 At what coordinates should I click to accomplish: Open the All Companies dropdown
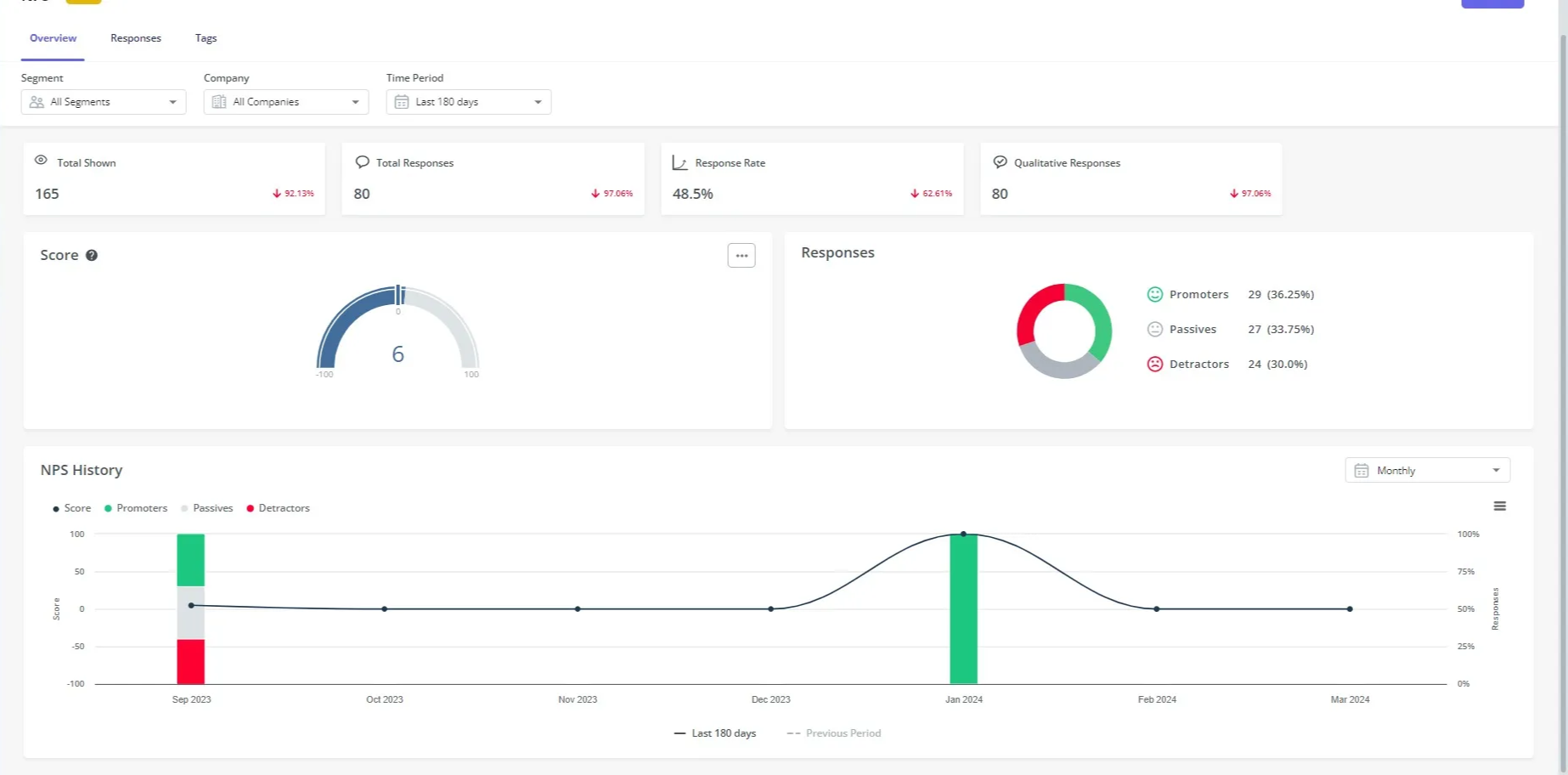285,101
